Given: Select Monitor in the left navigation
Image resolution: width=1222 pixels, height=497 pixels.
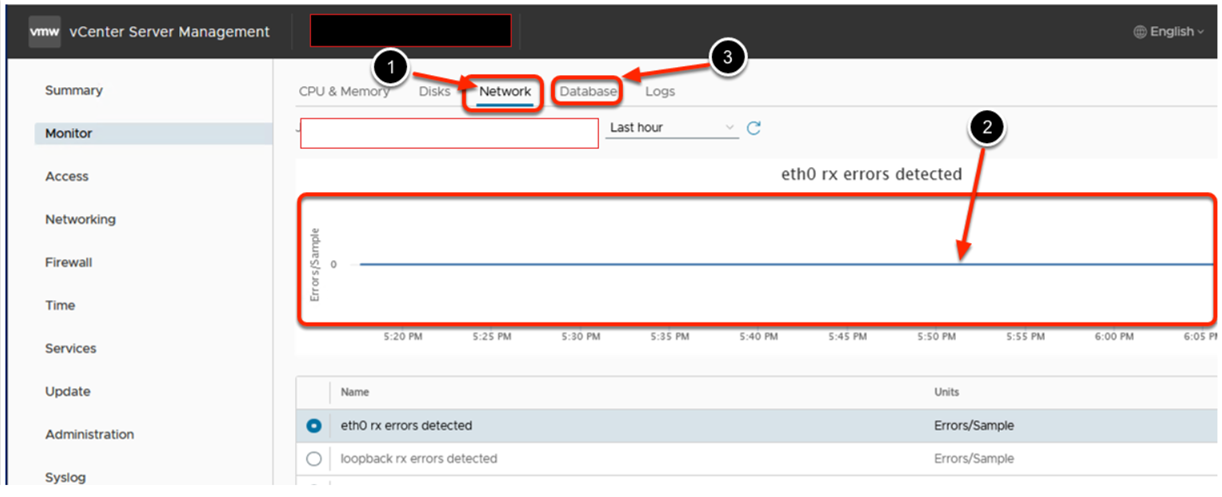Looking at the screenshot, I should (69, 134).
